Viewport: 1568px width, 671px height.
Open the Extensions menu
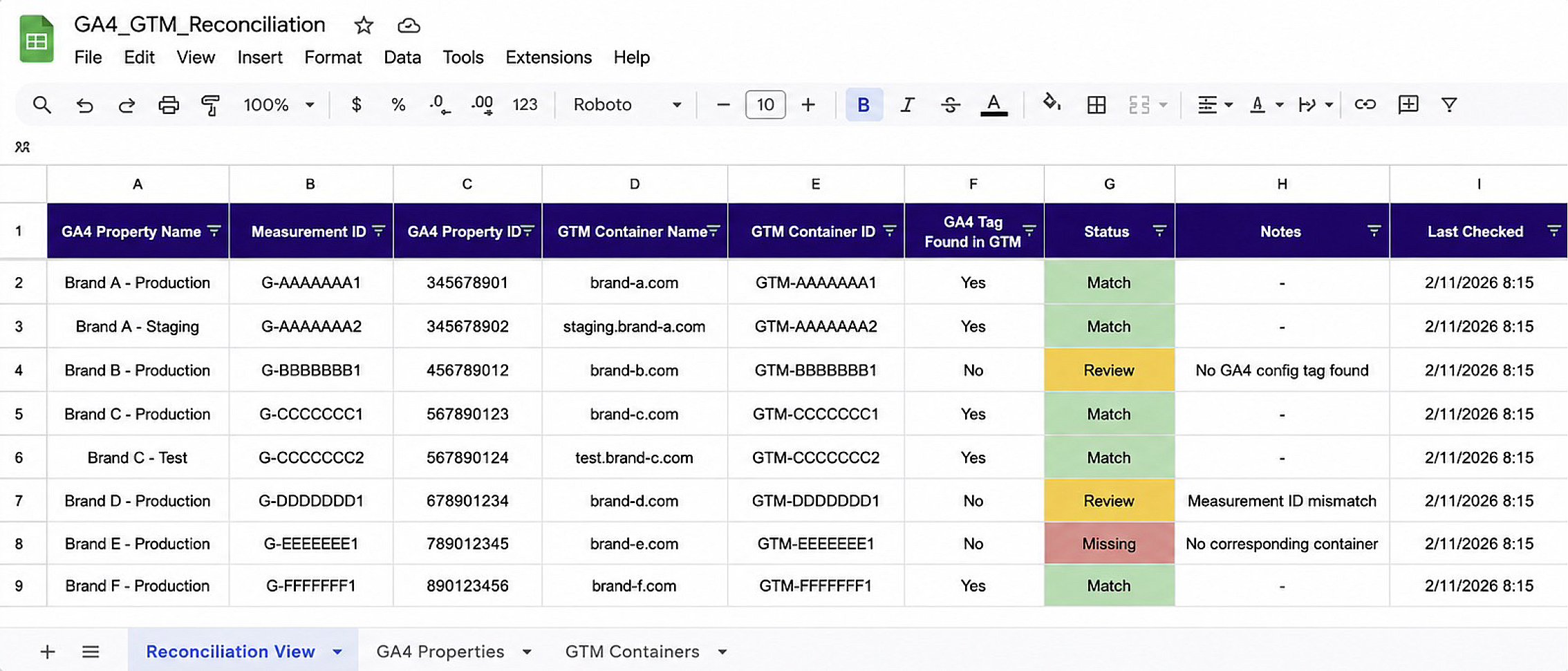click(x=548, y=57)
